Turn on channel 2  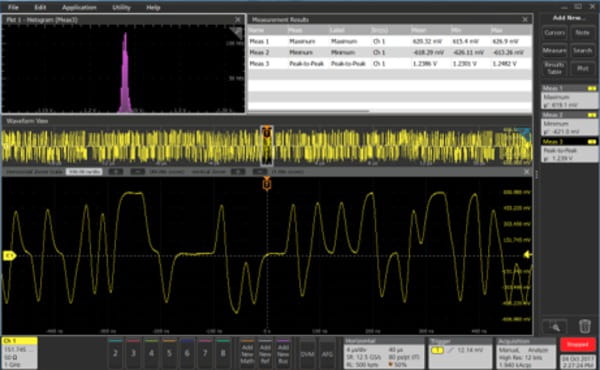tap(115, 352)
